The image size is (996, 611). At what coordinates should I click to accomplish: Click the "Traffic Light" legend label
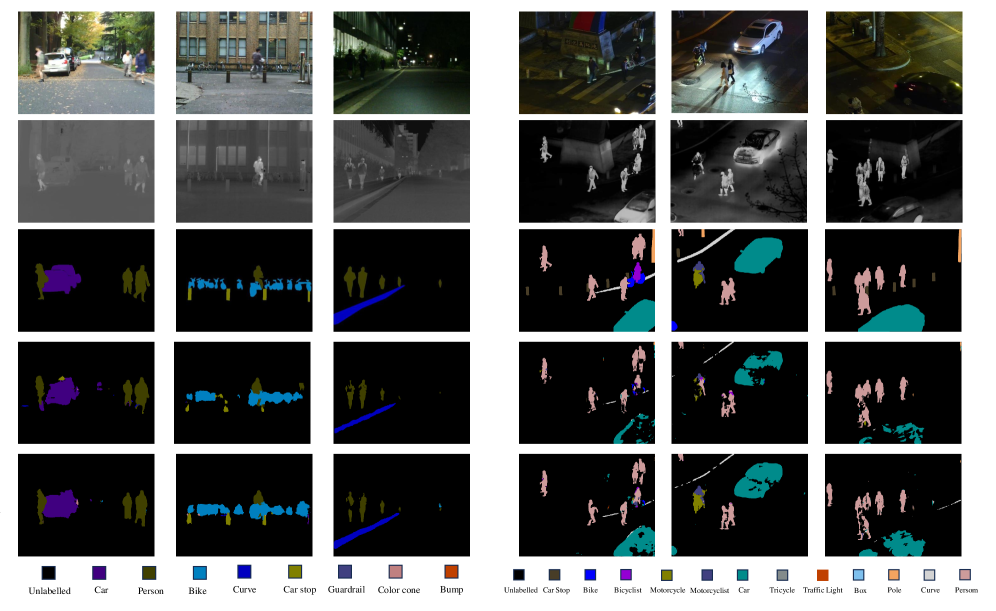click(823, 590)
